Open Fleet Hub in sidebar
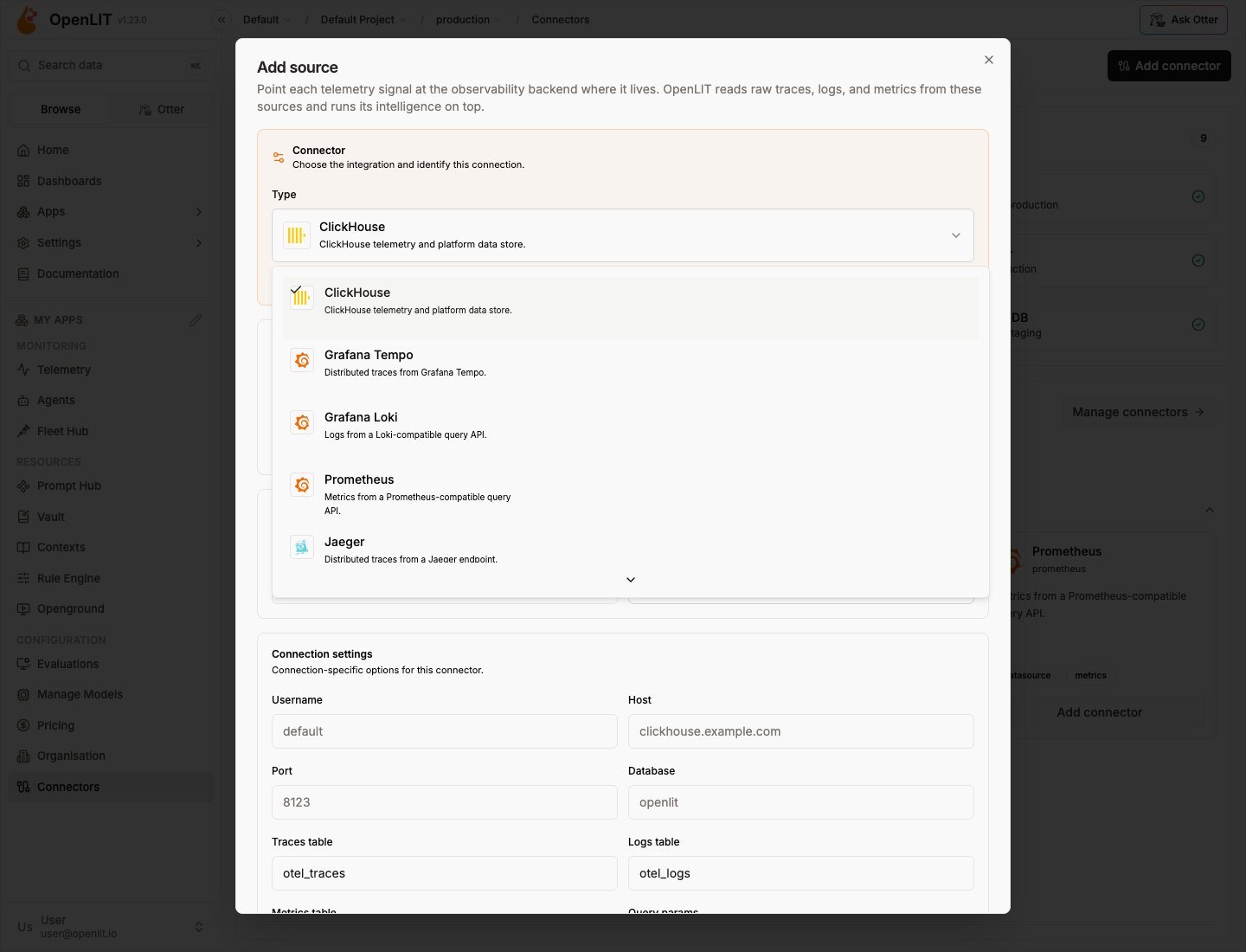The width and height of the screenshot is (1246, 952). 112,431
